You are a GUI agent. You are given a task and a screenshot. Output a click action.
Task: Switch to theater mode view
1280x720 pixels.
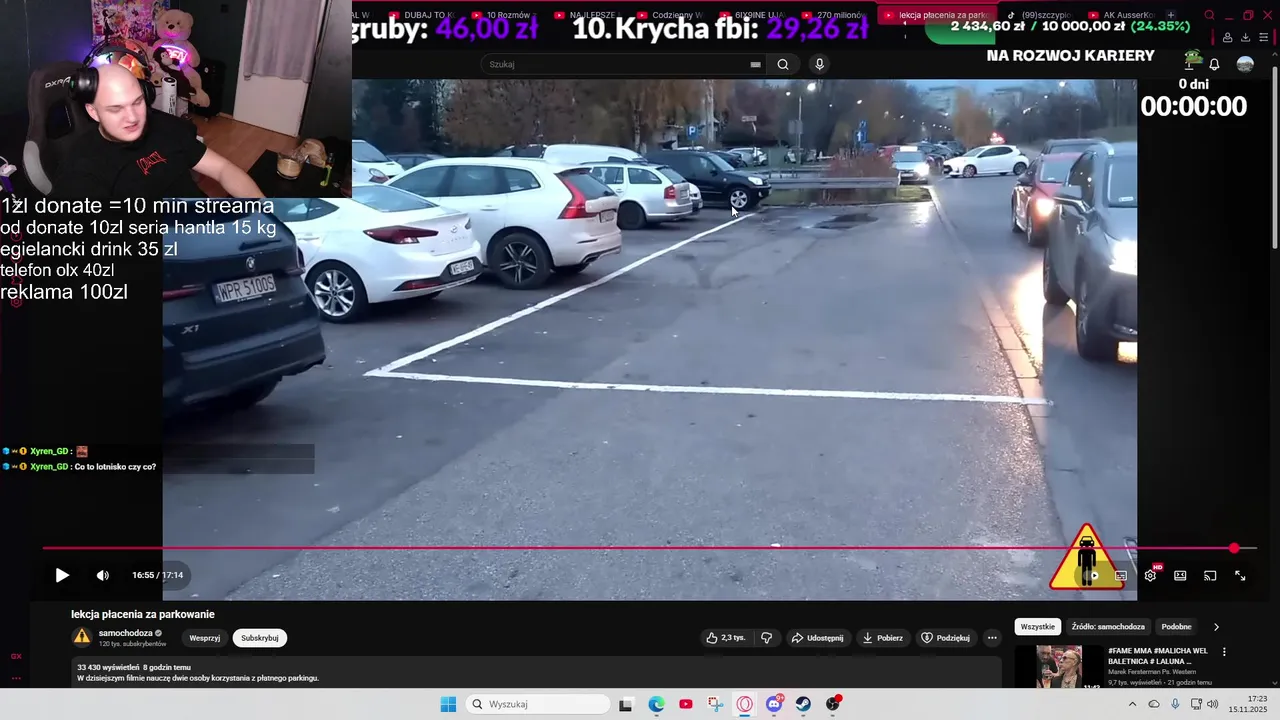coord(1180,575)
